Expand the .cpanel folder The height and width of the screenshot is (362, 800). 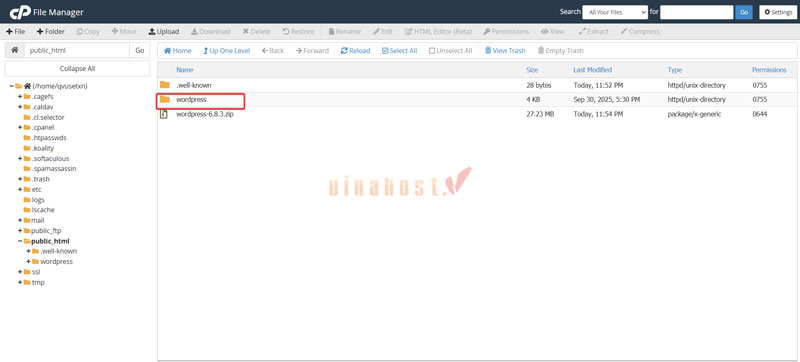pos(20,127)
